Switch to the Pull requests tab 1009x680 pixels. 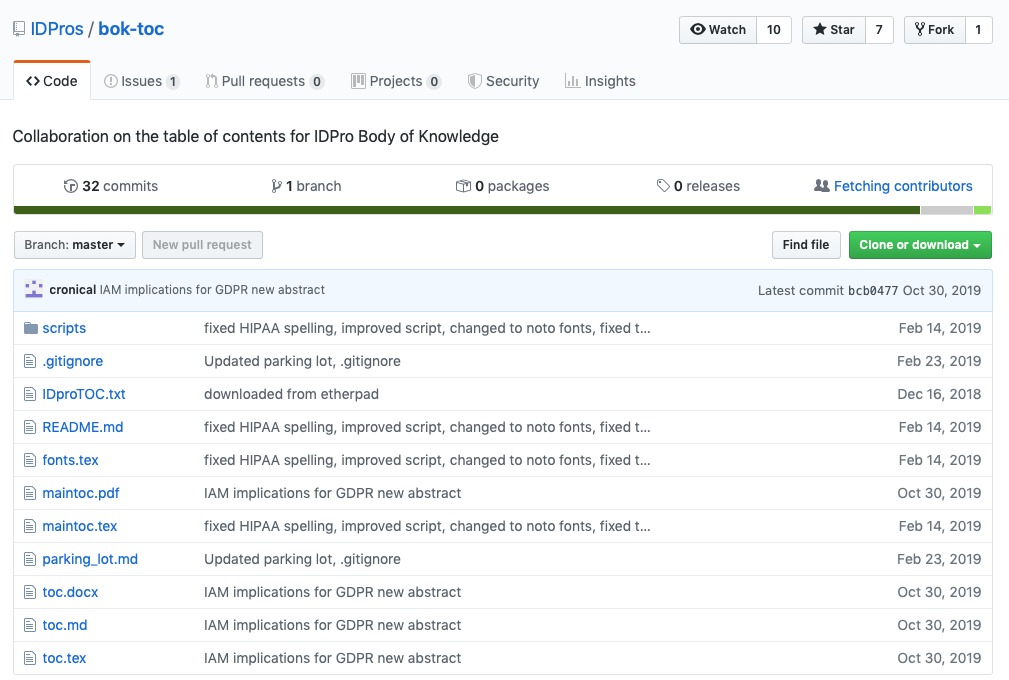coord(264,81)
